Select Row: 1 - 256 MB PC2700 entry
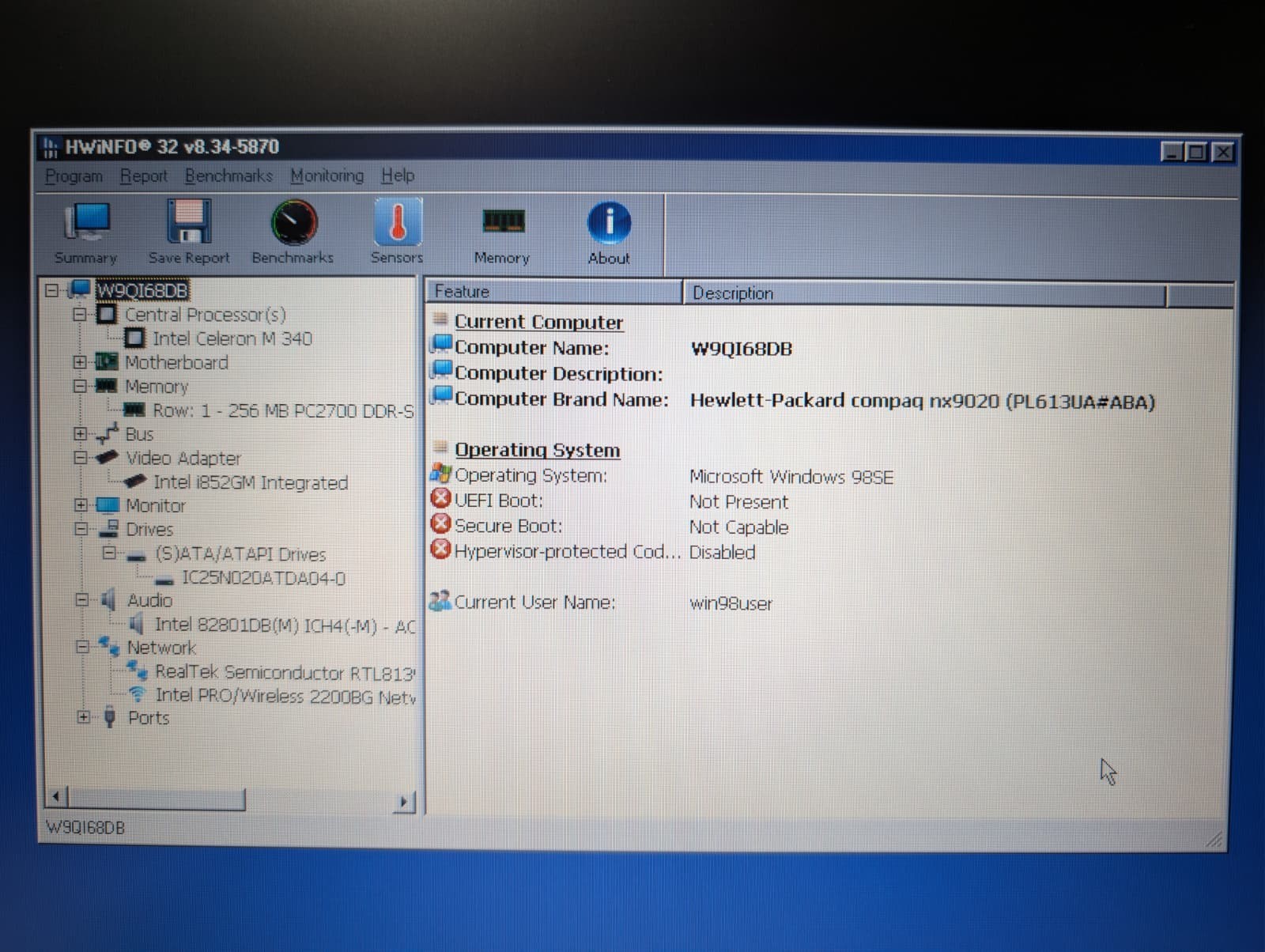Viewport: 1265px width, 952px height. click(x=283, y=411)
